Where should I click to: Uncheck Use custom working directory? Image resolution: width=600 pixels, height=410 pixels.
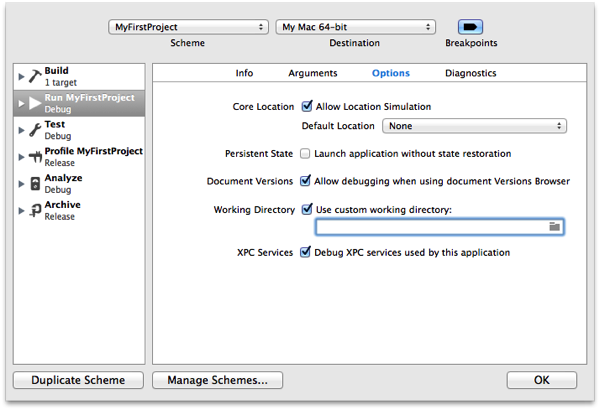[x=307, y=209]
